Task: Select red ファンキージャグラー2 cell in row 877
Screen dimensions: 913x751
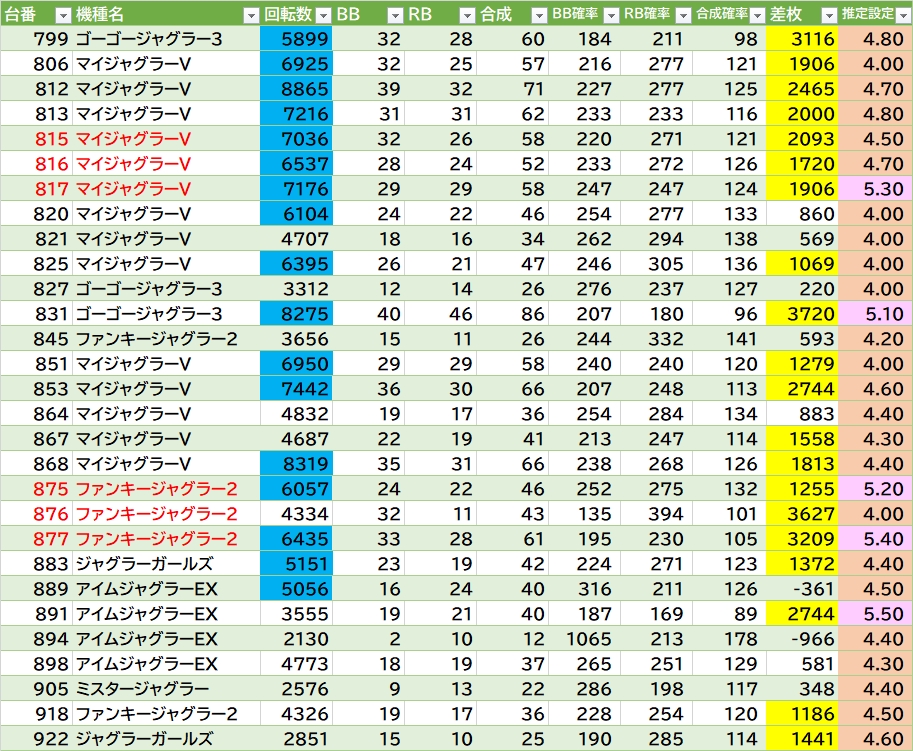Action: pos(166,540)
